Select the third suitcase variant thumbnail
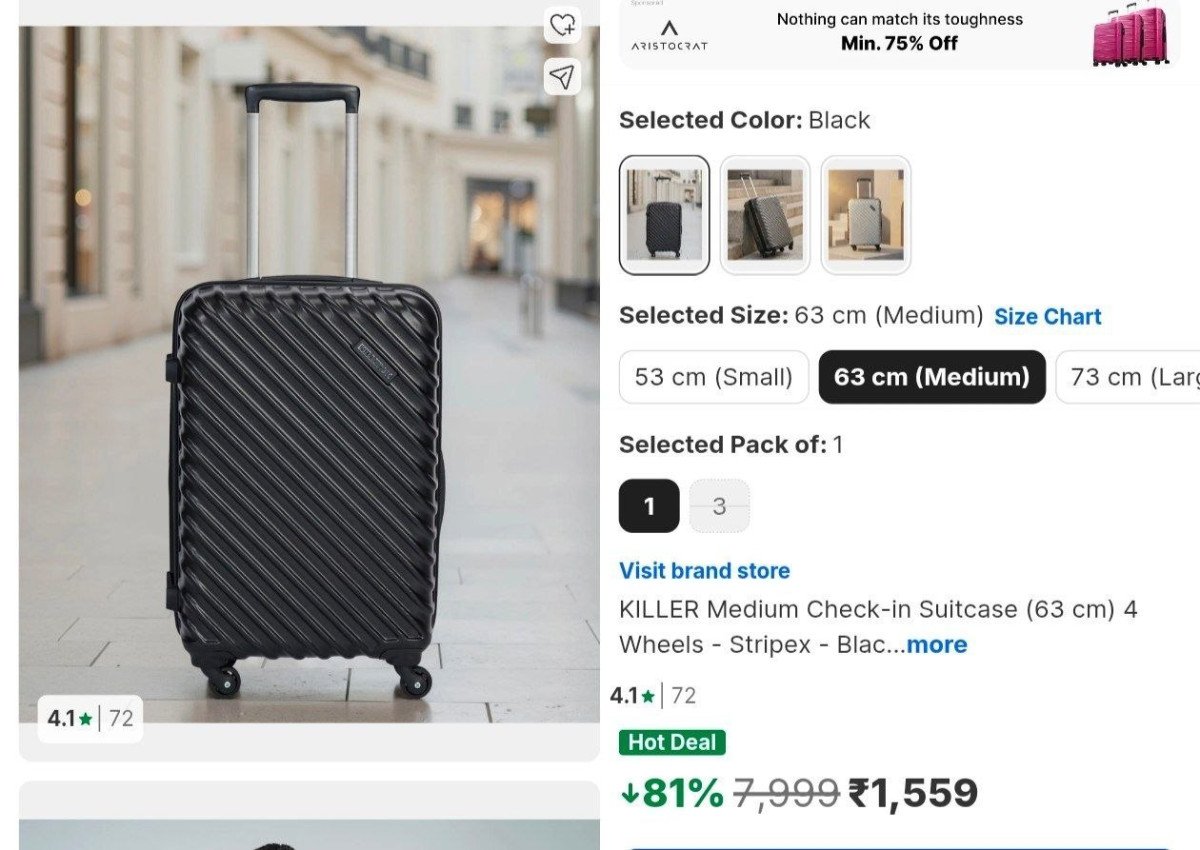Image resolution: width=1200 pixels, height=850 pixels. click(865, 214)
